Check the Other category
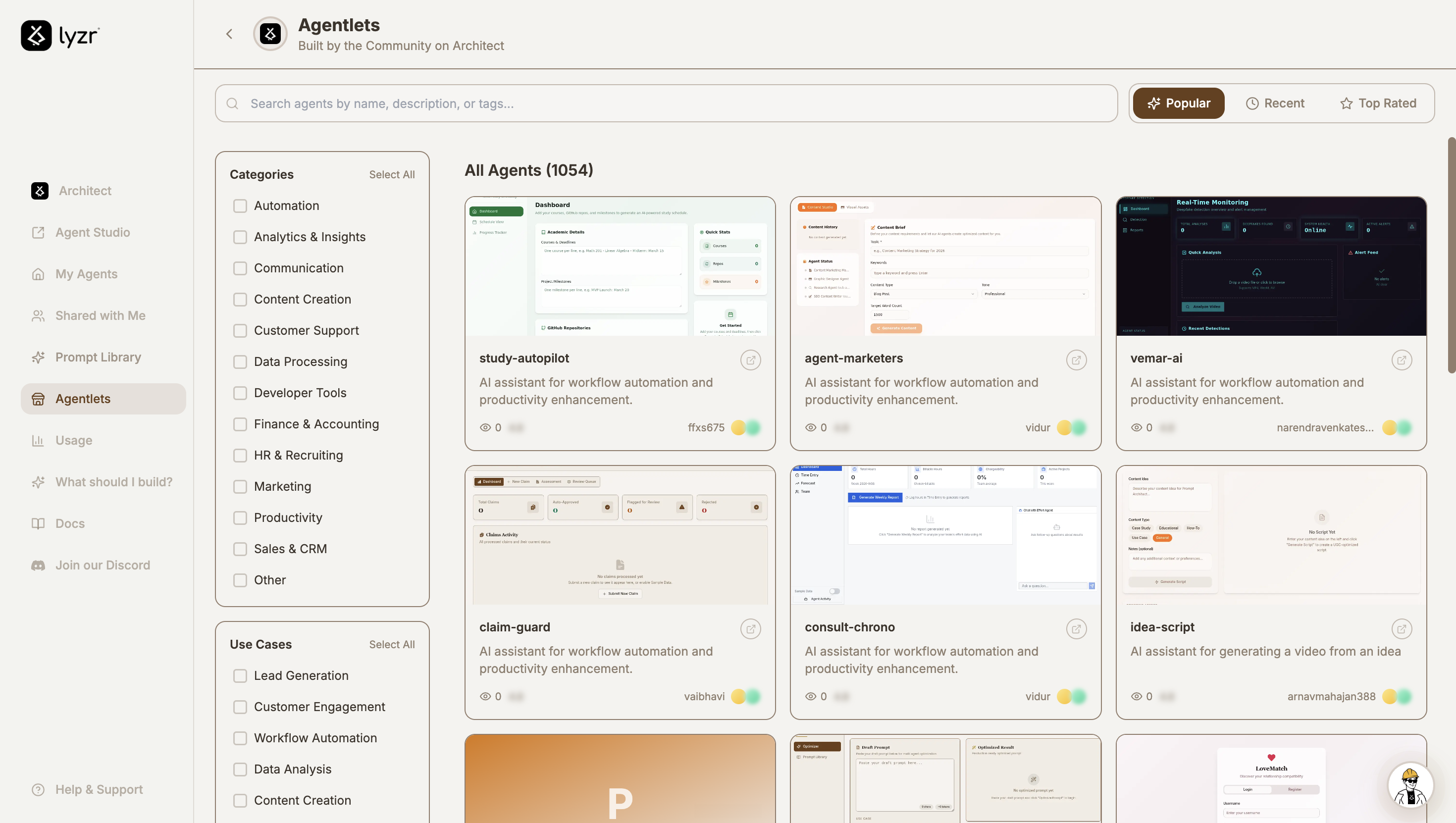The image size is (1456, 823). [240, 580]
